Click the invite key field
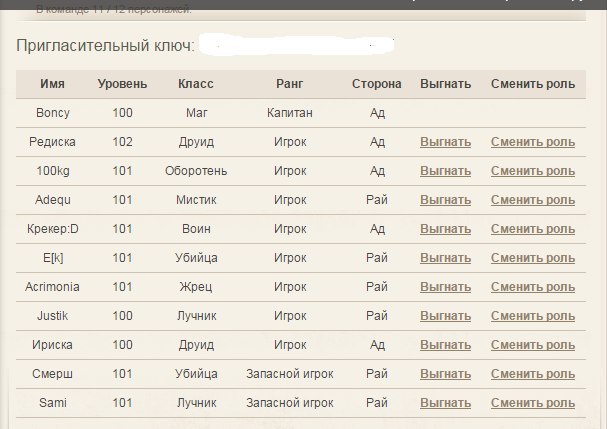The image size is (607, 429). 296,46
